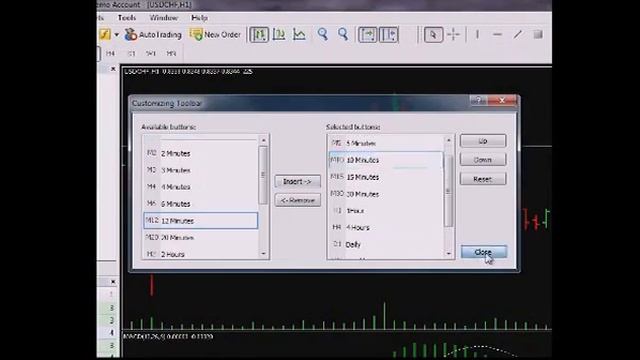Close the lower left side panel

click(x=113, y=282)
